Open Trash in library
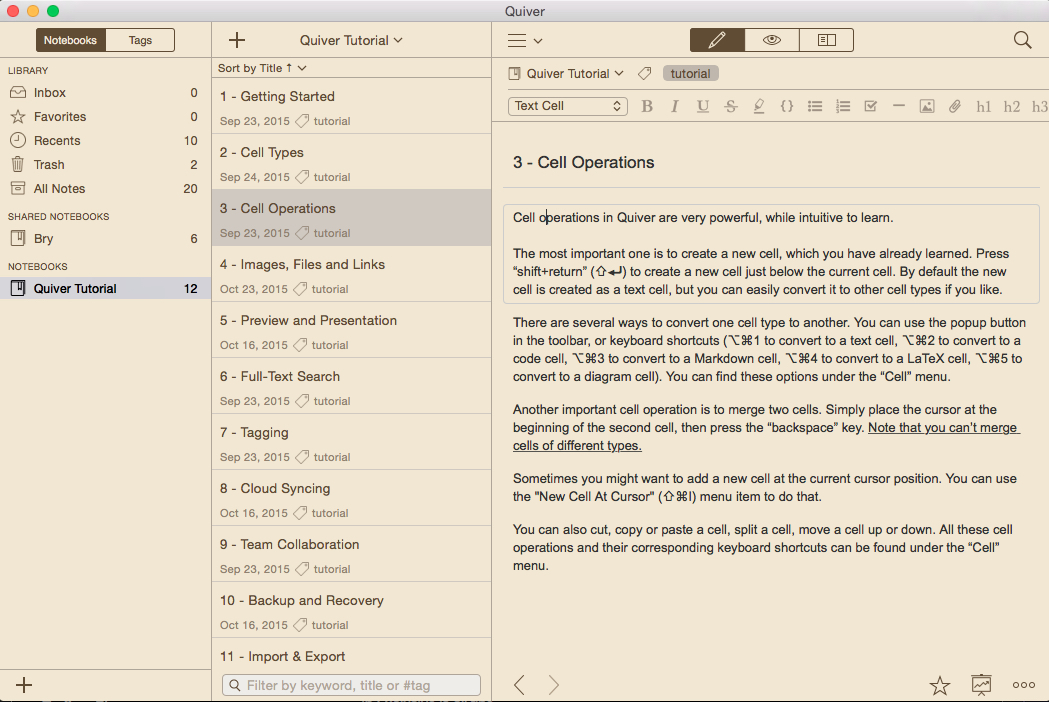The height and width of the screenshot is (702, 1049). tap(105, 165)
